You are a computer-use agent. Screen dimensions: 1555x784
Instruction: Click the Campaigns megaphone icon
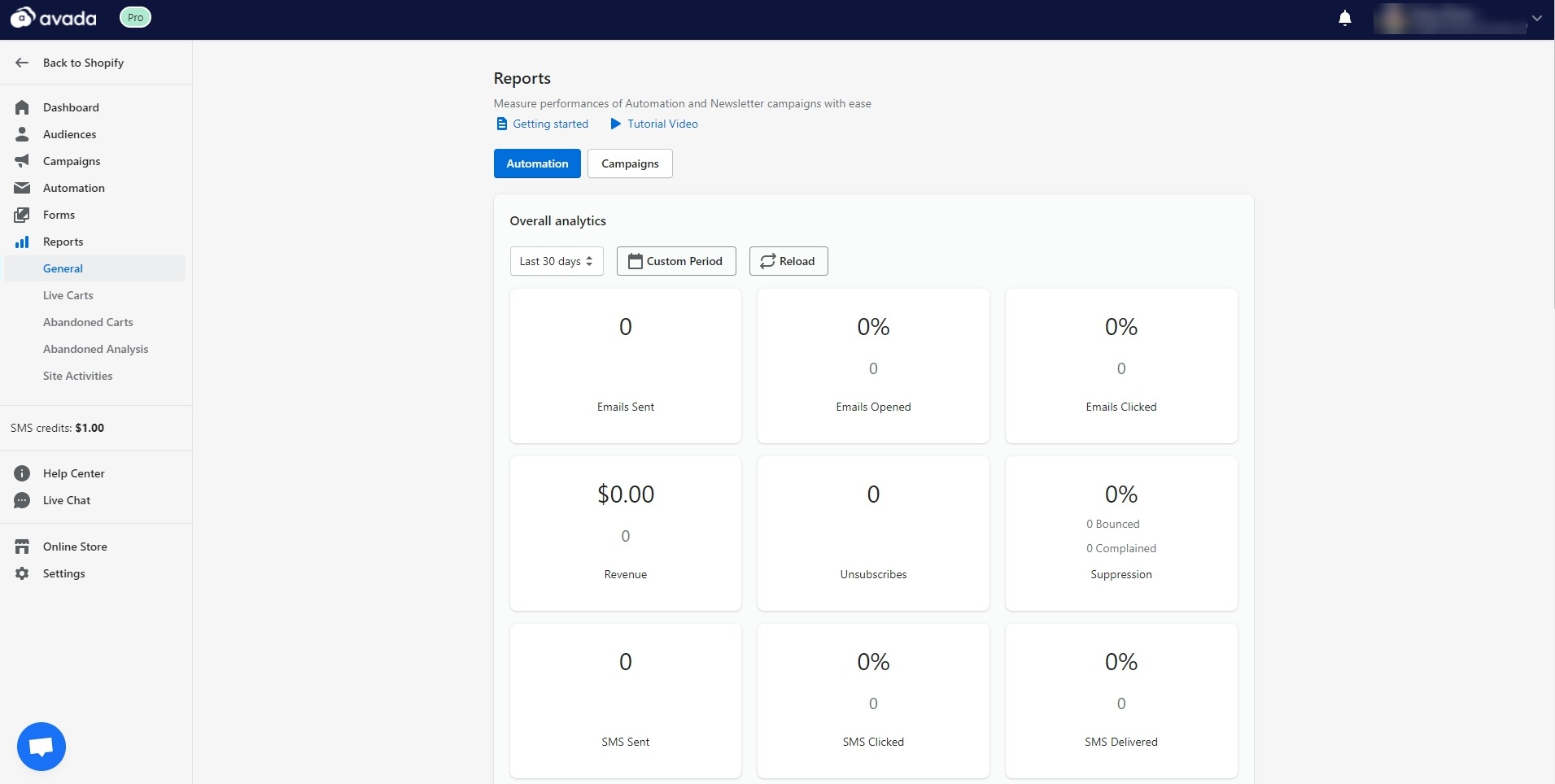click(22, 161)
